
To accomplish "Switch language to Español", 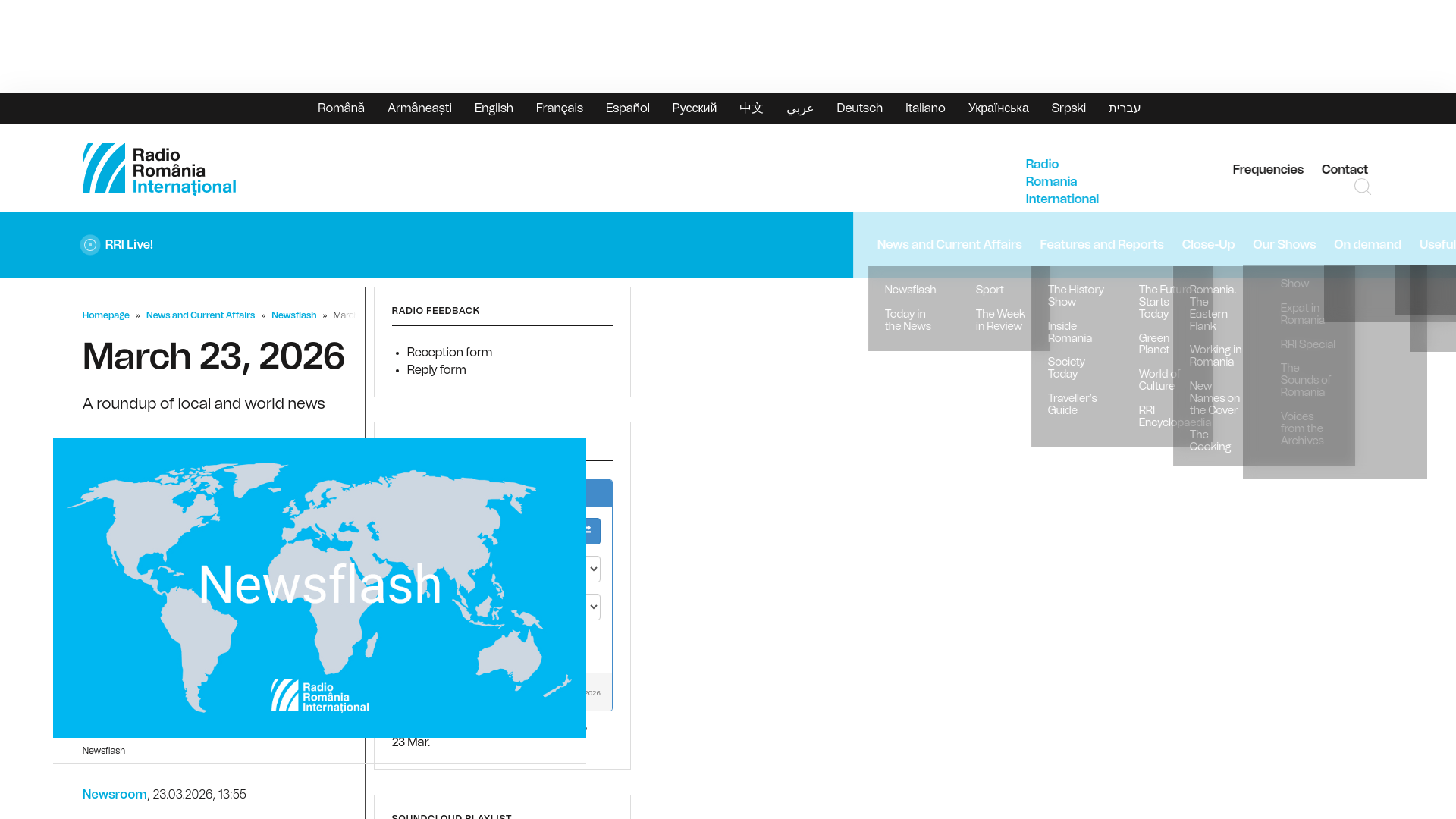I will [628, 108].
